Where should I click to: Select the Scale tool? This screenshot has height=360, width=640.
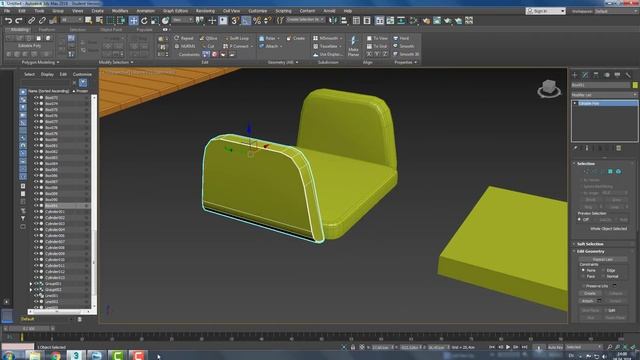[x=155, y=20]
